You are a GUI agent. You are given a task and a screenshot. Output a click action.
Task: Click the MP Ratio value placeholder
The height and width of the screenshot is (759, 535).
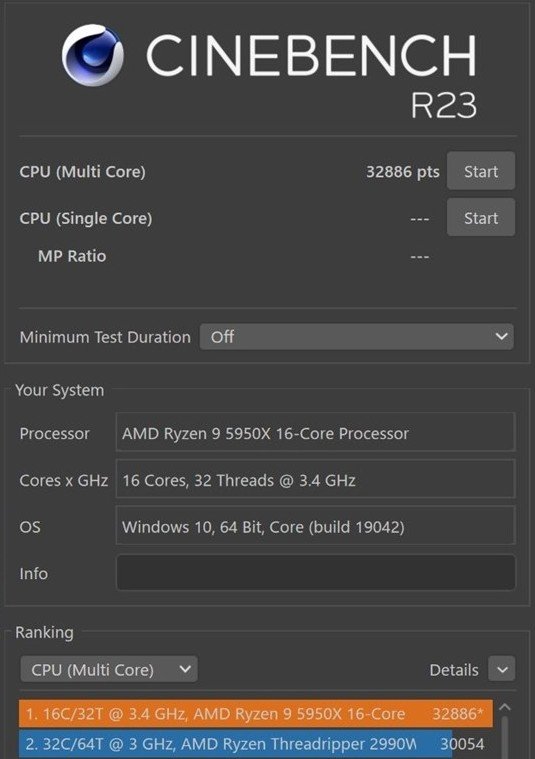click(x=419, y=257)
